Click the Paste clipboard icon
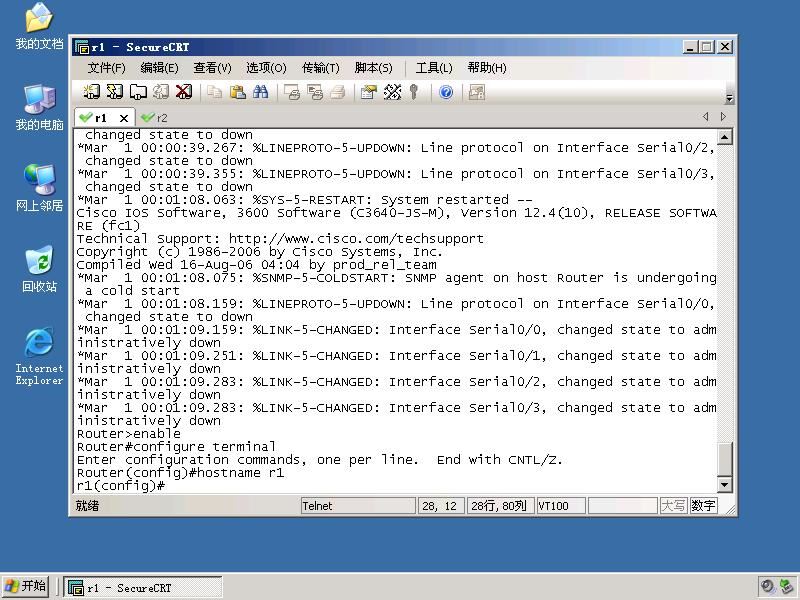Viewport: 800px width, 600px height. [x=237, y=92]
